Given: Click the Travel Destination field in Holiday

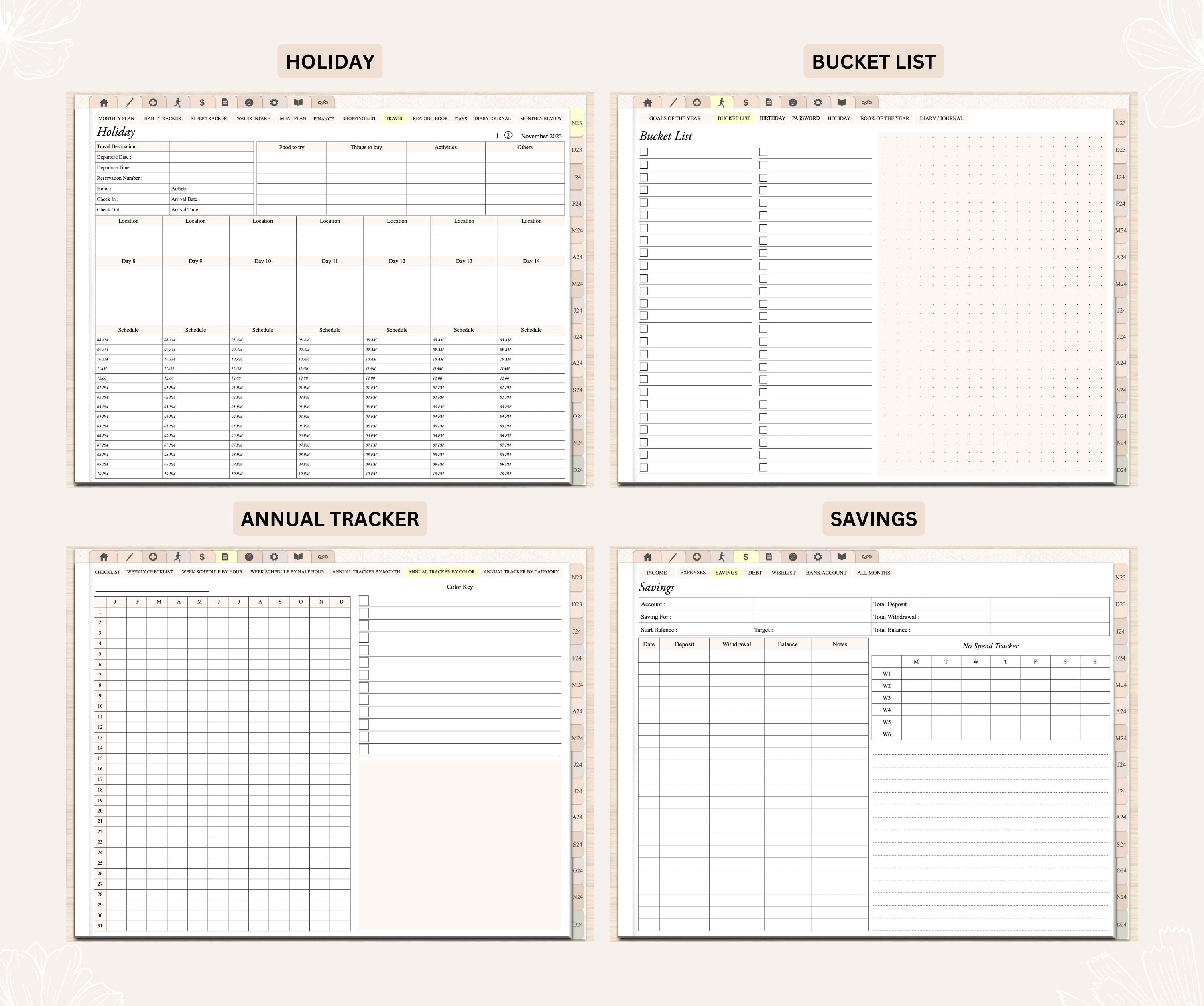Looking at the screenshot, I should [212, 147].
